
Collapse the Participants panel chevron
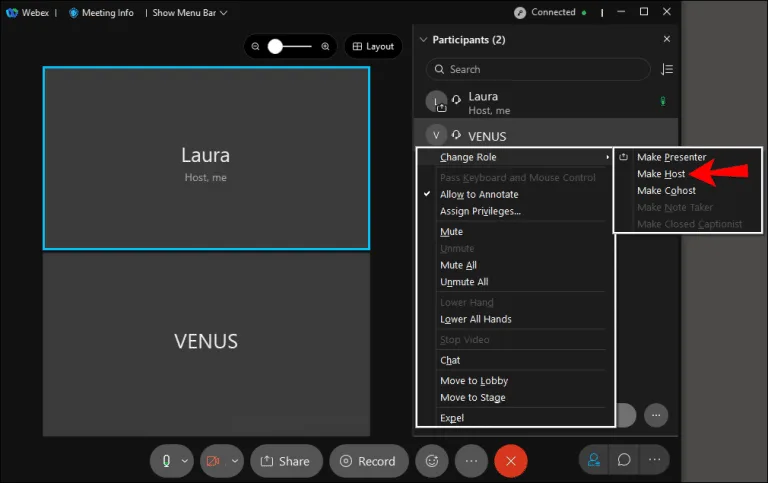pos(423,40)
